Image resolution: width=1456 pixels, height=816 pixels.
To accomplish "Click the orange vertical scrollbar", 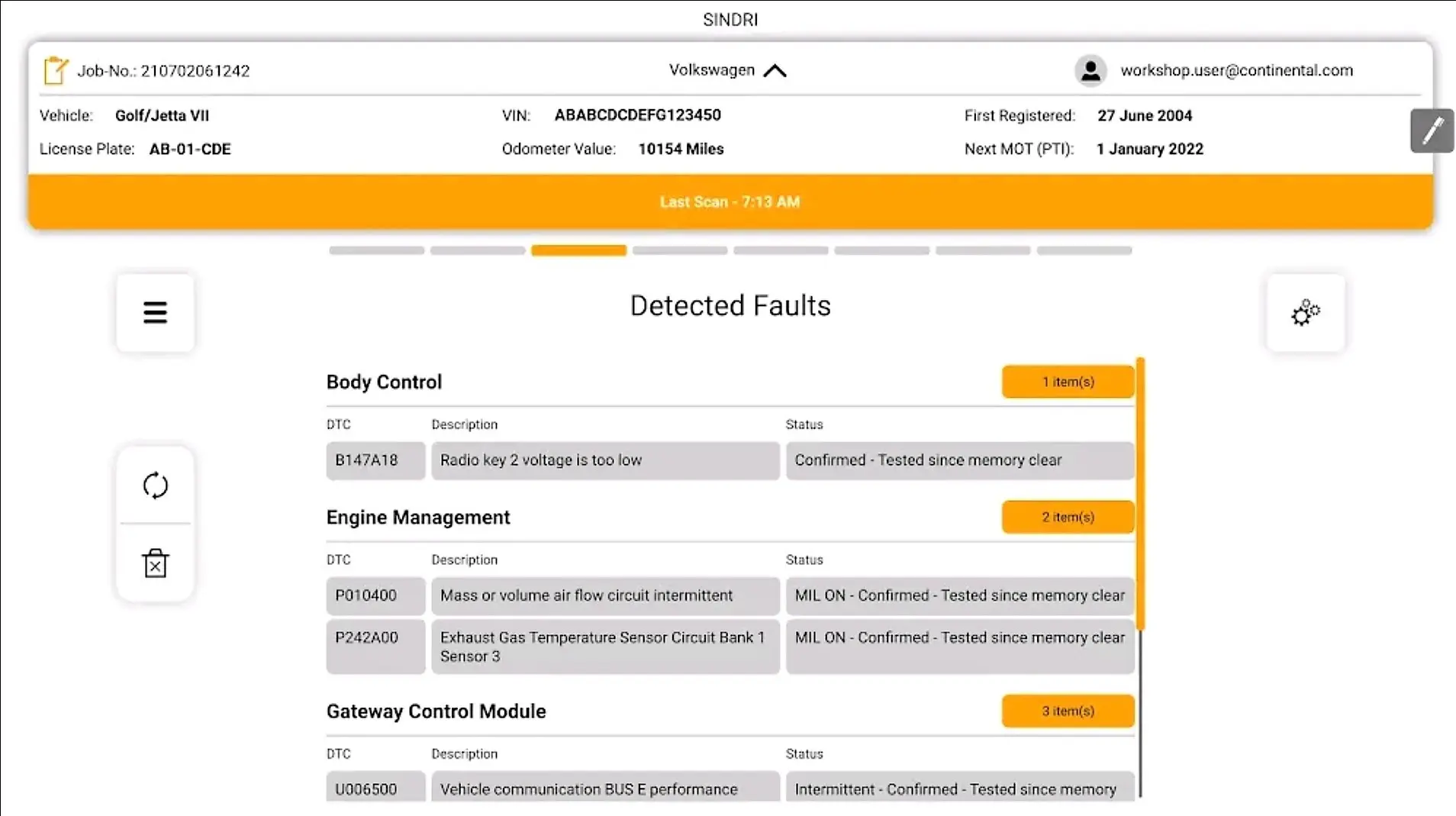I will click(1140, 494).
